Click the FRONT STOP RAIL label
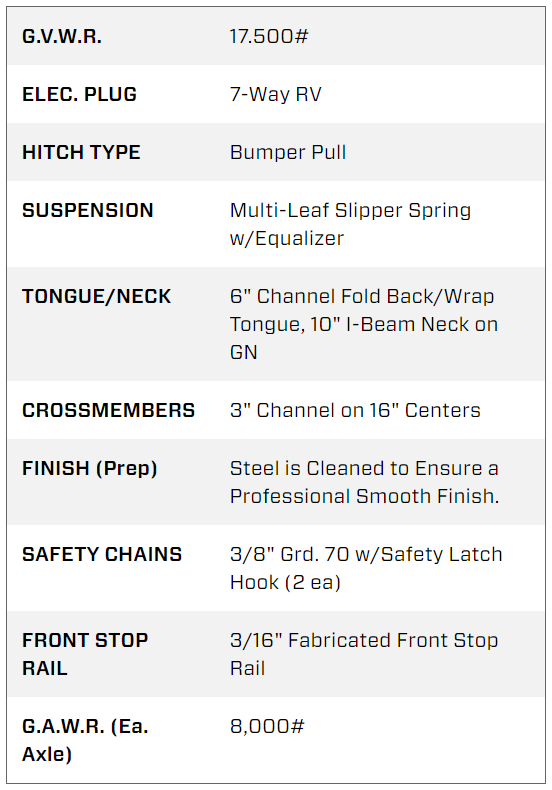Image resolution: width=552 pixels, height=790 pixels. coord(85,654)
